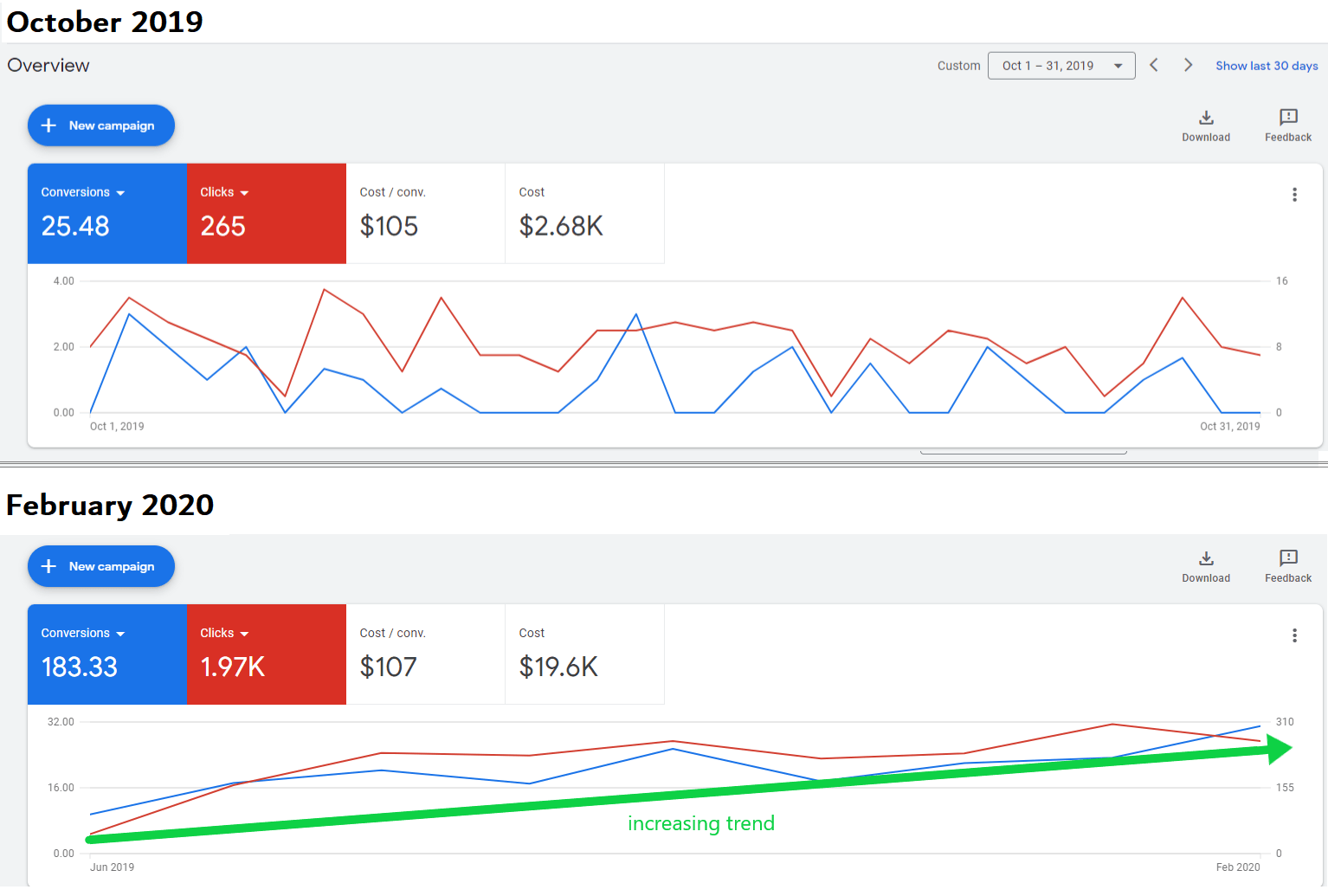Click the Show last 30 days link
Screen dimensions: 1328x896
coord(1266,66)
